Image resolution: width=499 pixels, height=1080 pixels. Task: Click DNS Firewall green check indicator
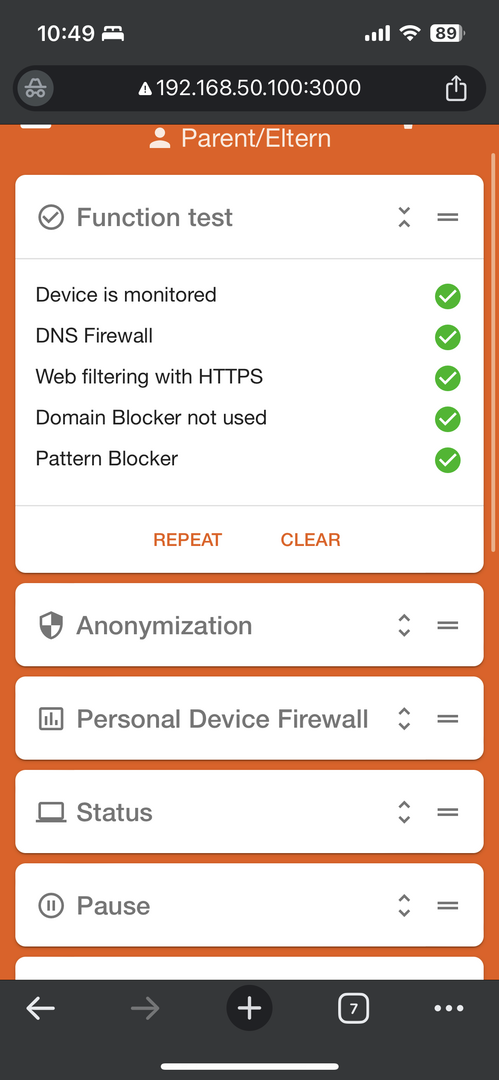pyautogui.click(x=447, y=337)
